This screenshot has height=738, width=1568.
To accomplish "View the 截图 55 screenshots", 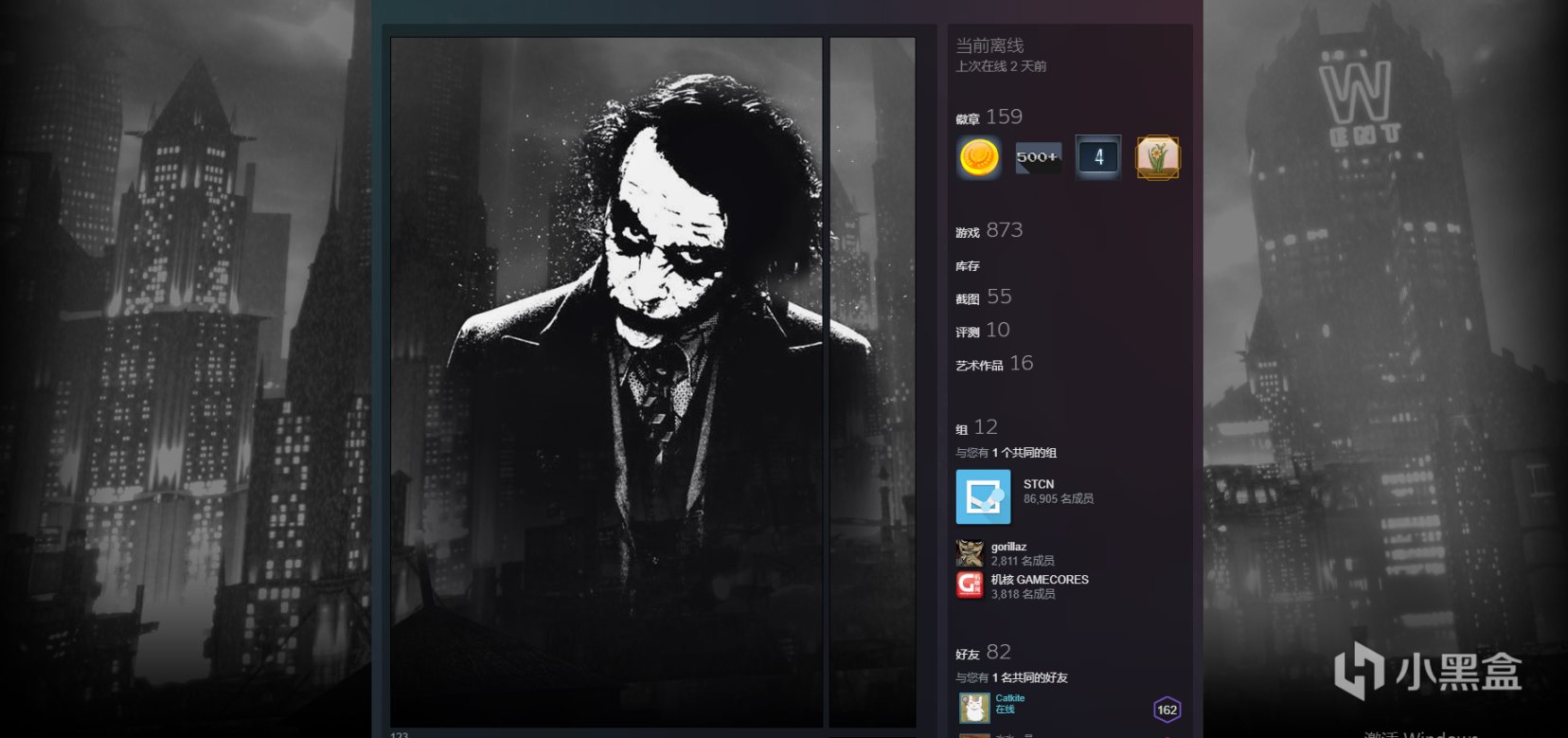I will click(984, 297).
